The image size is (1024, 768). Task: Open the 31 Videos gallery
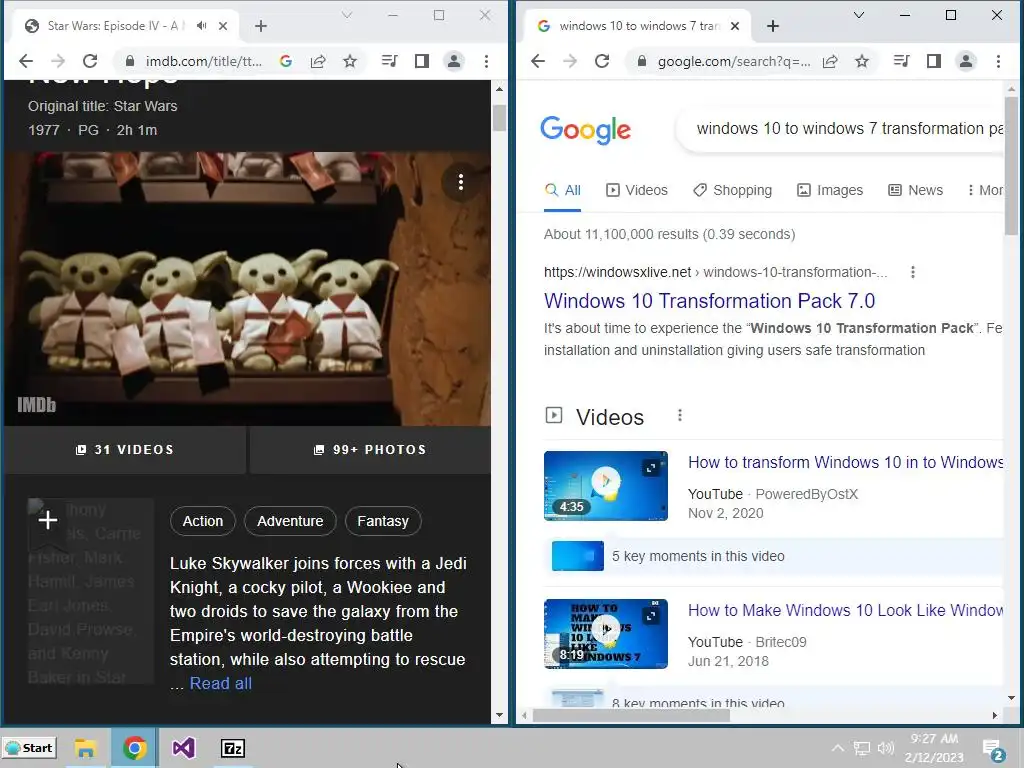click(125, 450)
